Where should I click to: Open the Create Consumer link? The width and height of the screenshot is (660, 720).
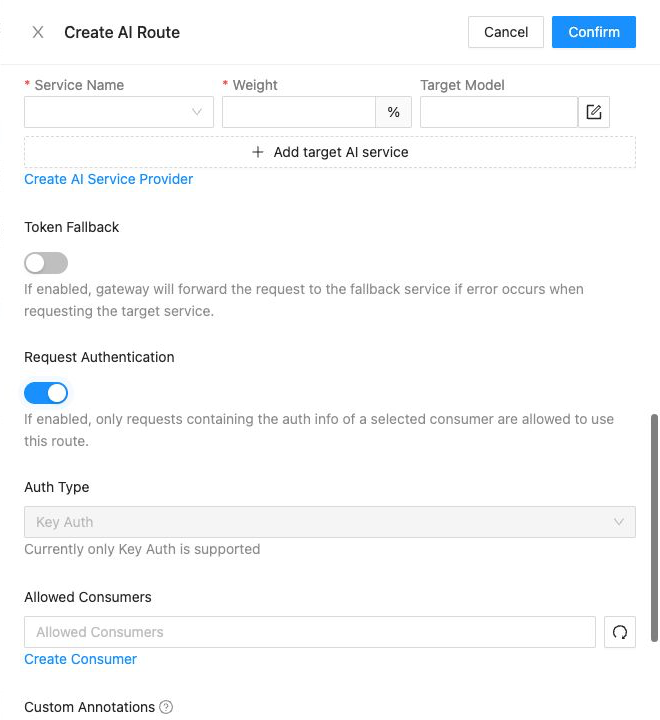pos(80,659)
